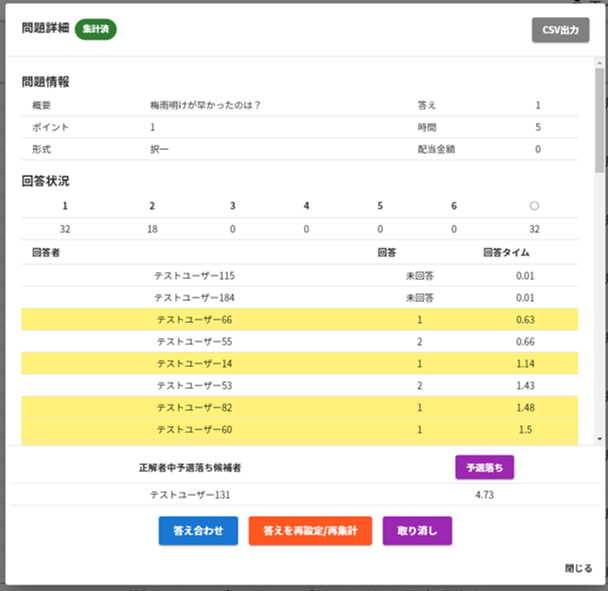Click the 問題情報 section heading
Image resolution: width=608 pixels, height=591 pixels.
tap(45, 82)
